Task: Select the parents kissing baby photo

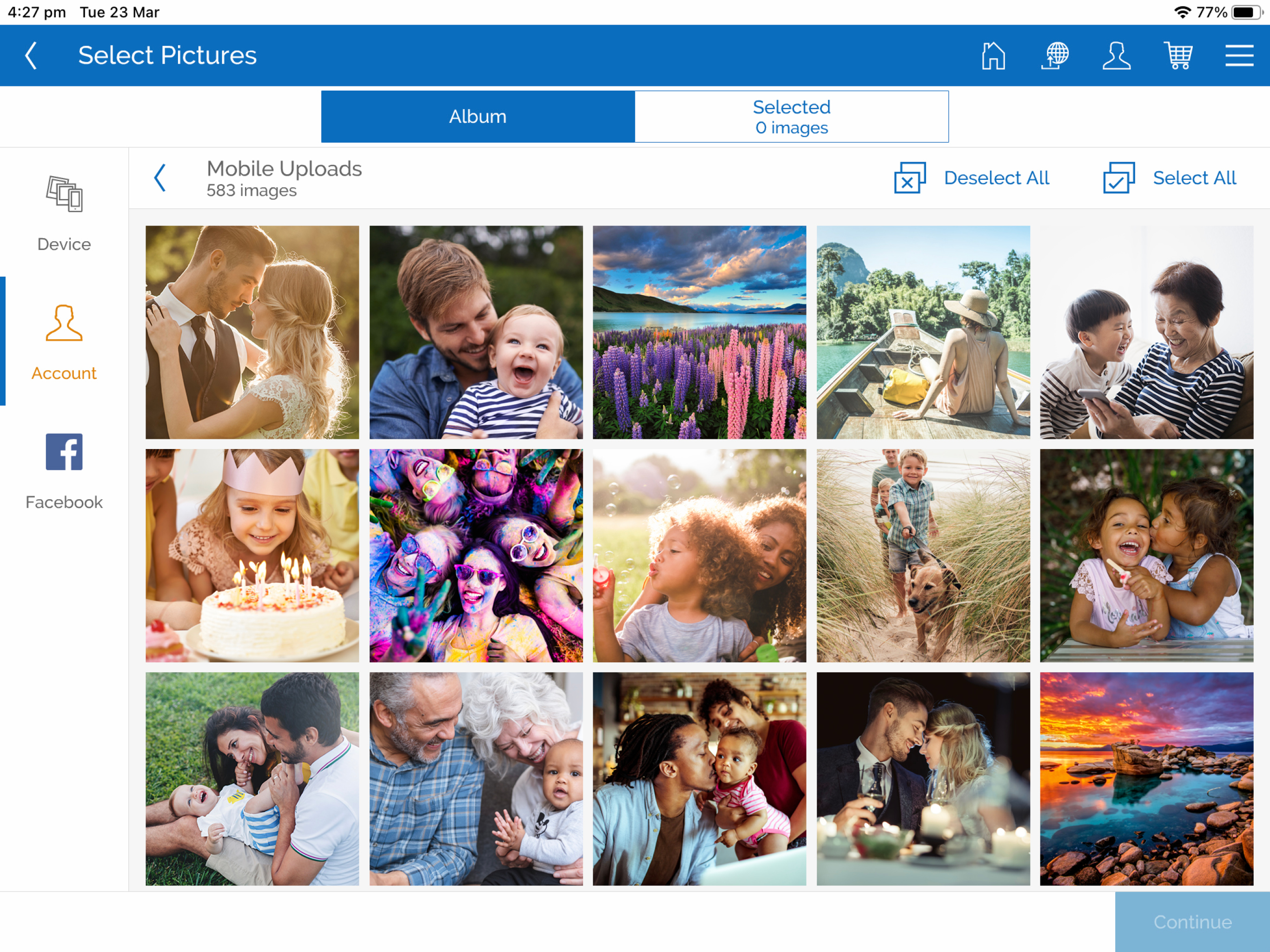Action: coord(699,779)
